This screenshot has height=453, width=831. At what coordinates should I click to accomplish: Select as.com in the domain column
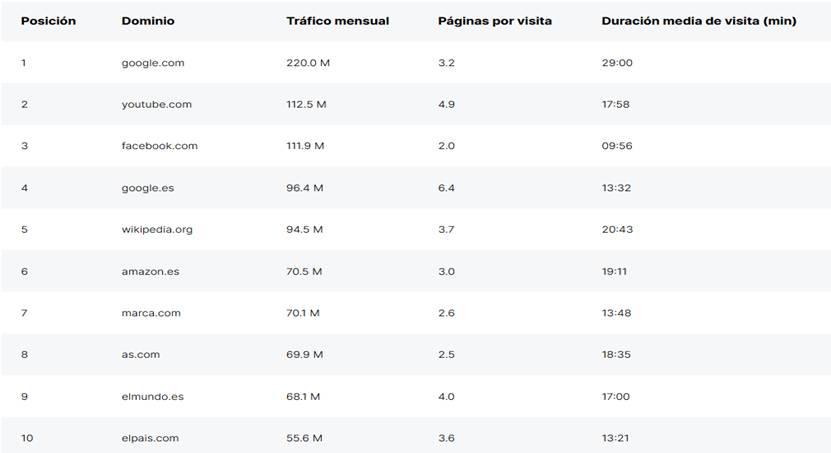coord(140,354)
